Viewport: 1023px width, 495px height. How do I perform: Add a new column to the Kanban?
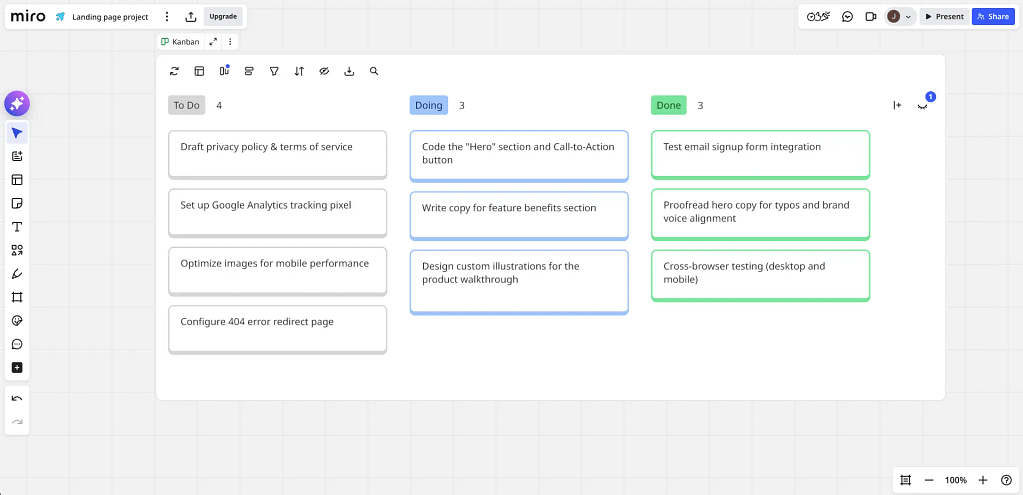point(897,105)
